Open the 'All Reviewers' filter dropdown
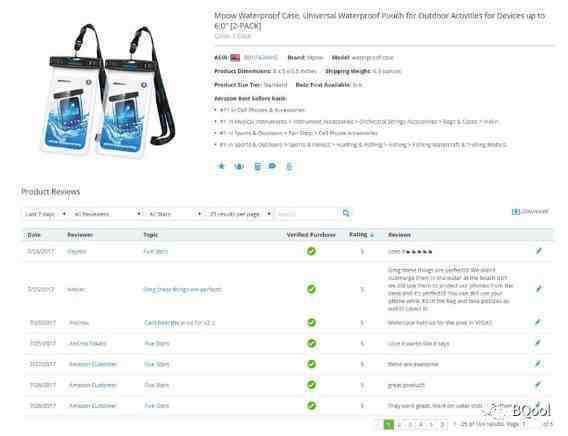The width and height of the screenshot is (568, 436). 107,214
